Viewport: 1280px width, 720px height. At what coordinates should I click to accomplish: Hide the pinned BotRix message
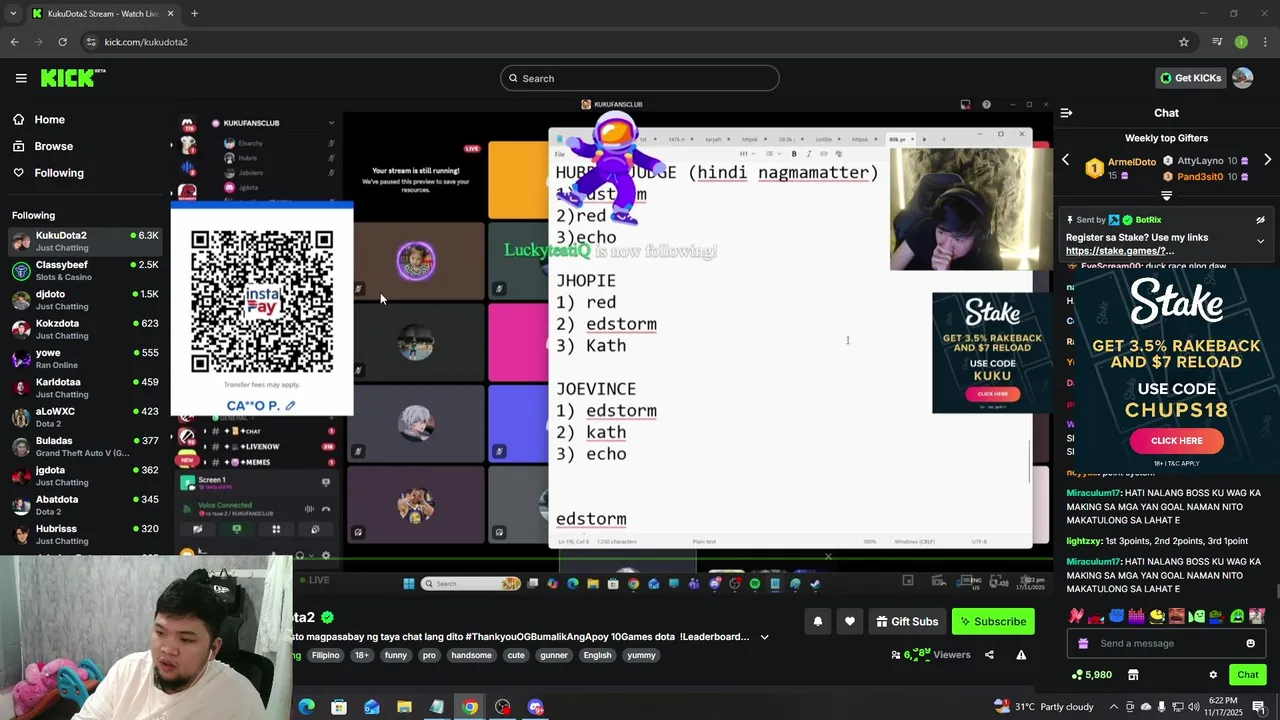1260,220
